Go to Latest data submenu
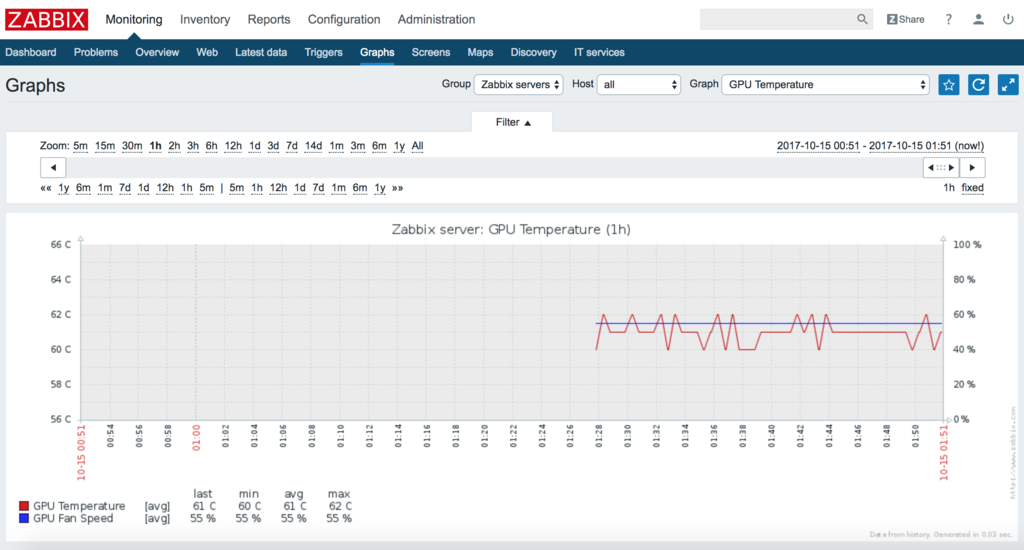This screenshot has width=1024, height=550. 261,52
